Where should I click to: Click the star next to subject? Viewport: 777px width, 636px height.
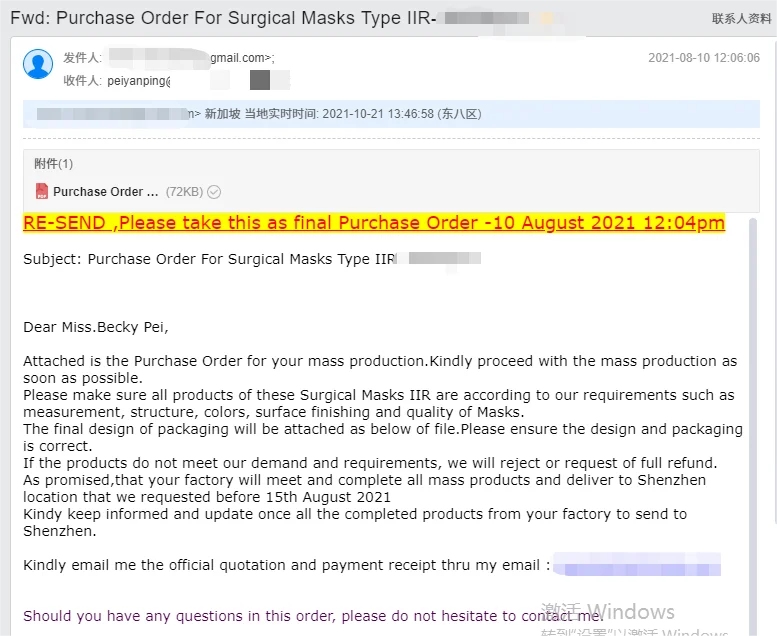click(x=546, y=19)
